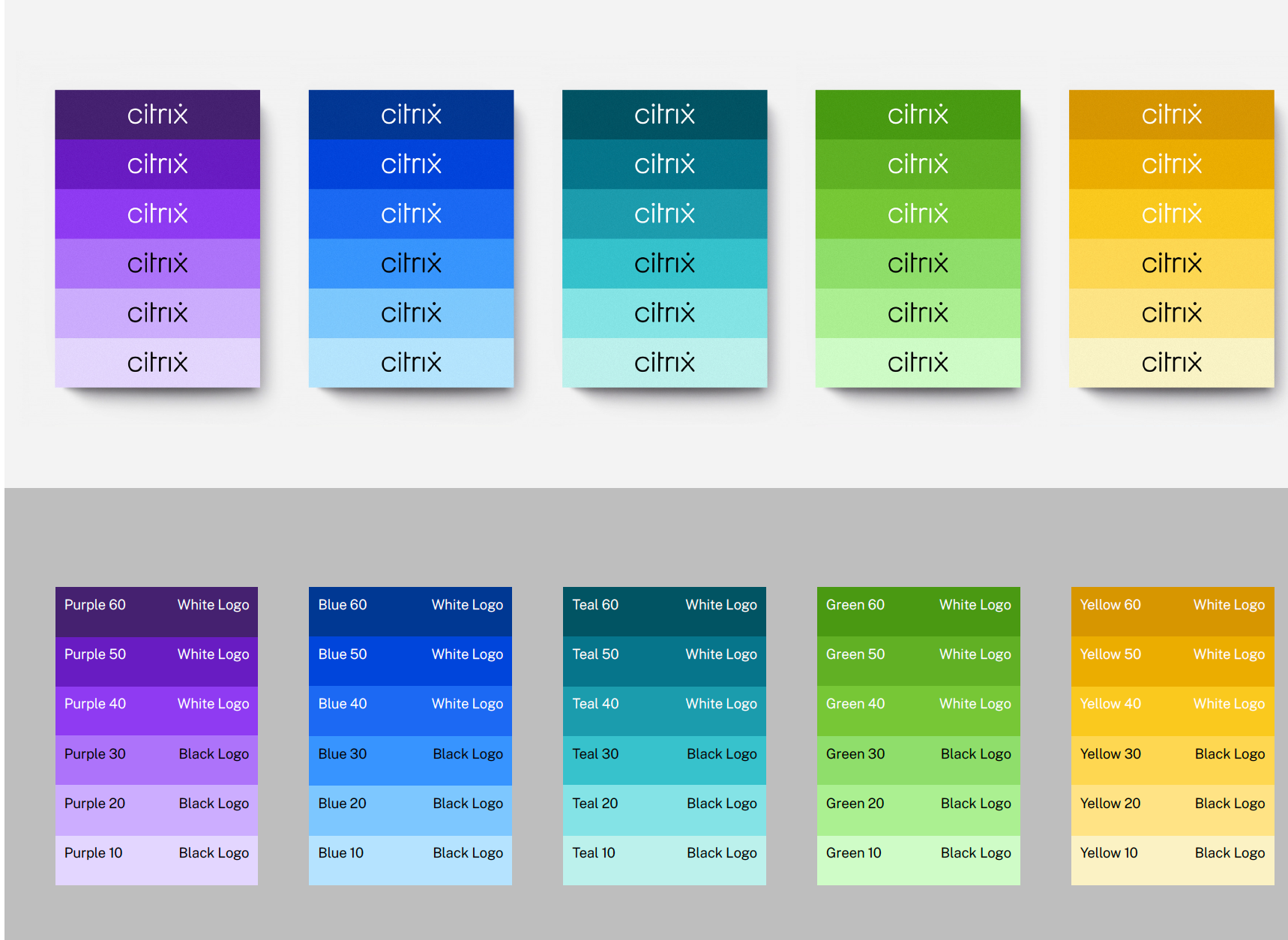Screen dimensions: 1288x940
Task: Click "White Logo" text in the Yellow 50 row
Action: pos(1230,654)
